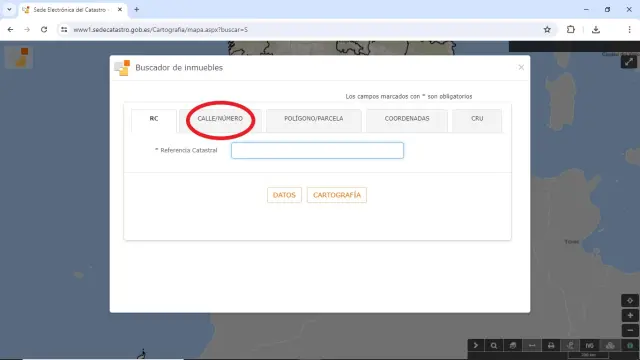Click the stacked-shapes icon in map toolbar
640x360 pixels.
click(x=610, y=345)
